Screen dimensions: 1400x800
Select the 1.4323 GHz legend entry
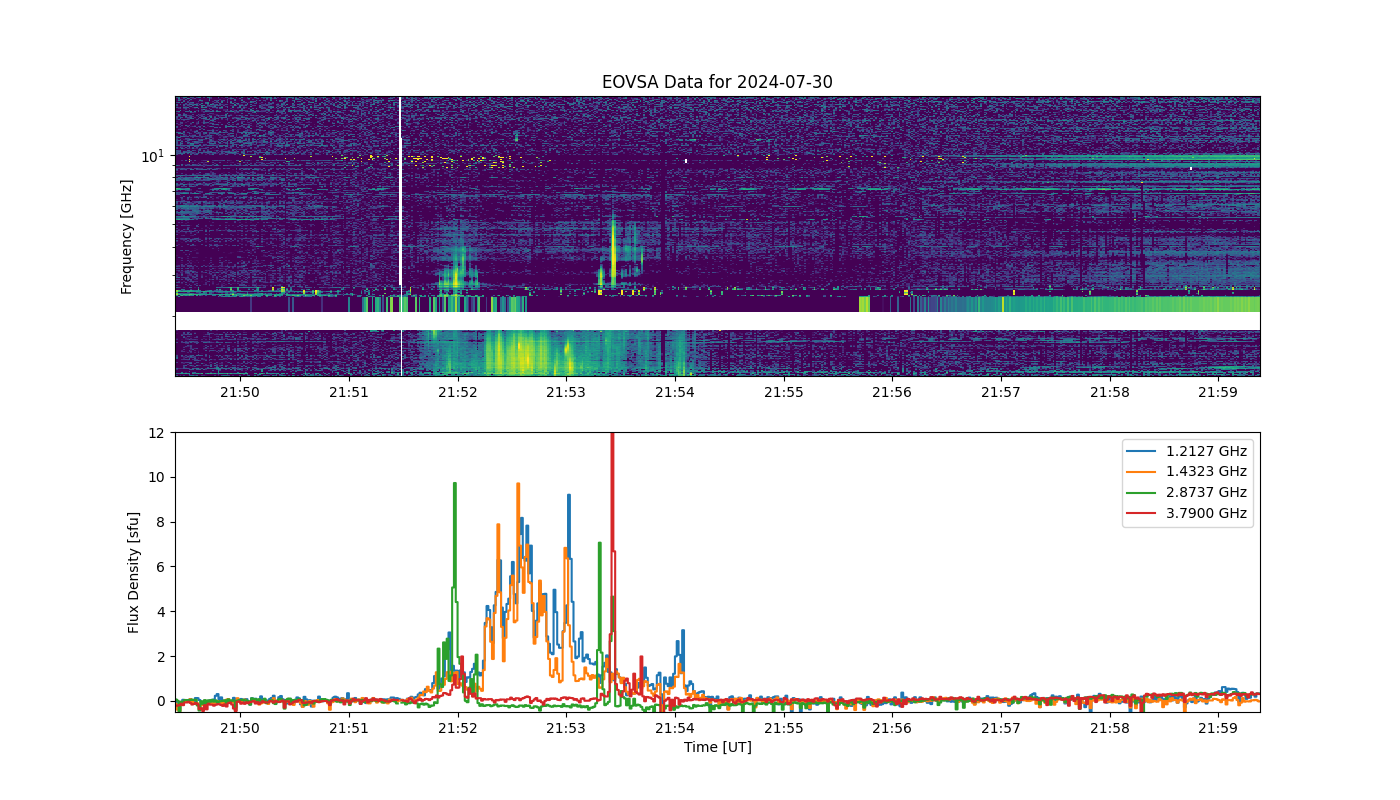click(x=1187, y=472)
